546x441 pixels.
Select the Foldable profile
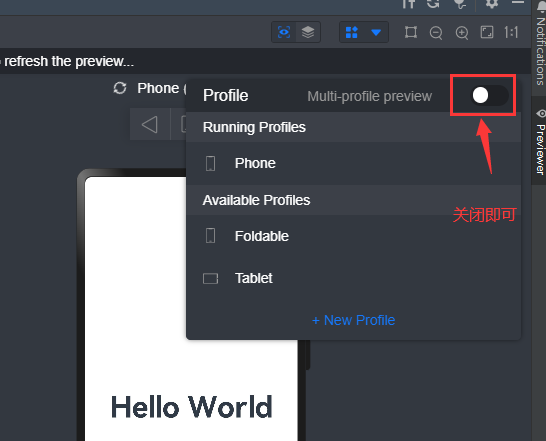click(353, 236)
